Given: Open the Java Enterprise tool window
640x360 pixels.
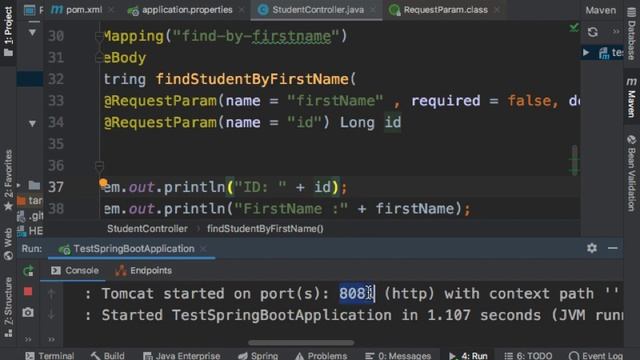Looking at the screenshot, I should (182, 356).
